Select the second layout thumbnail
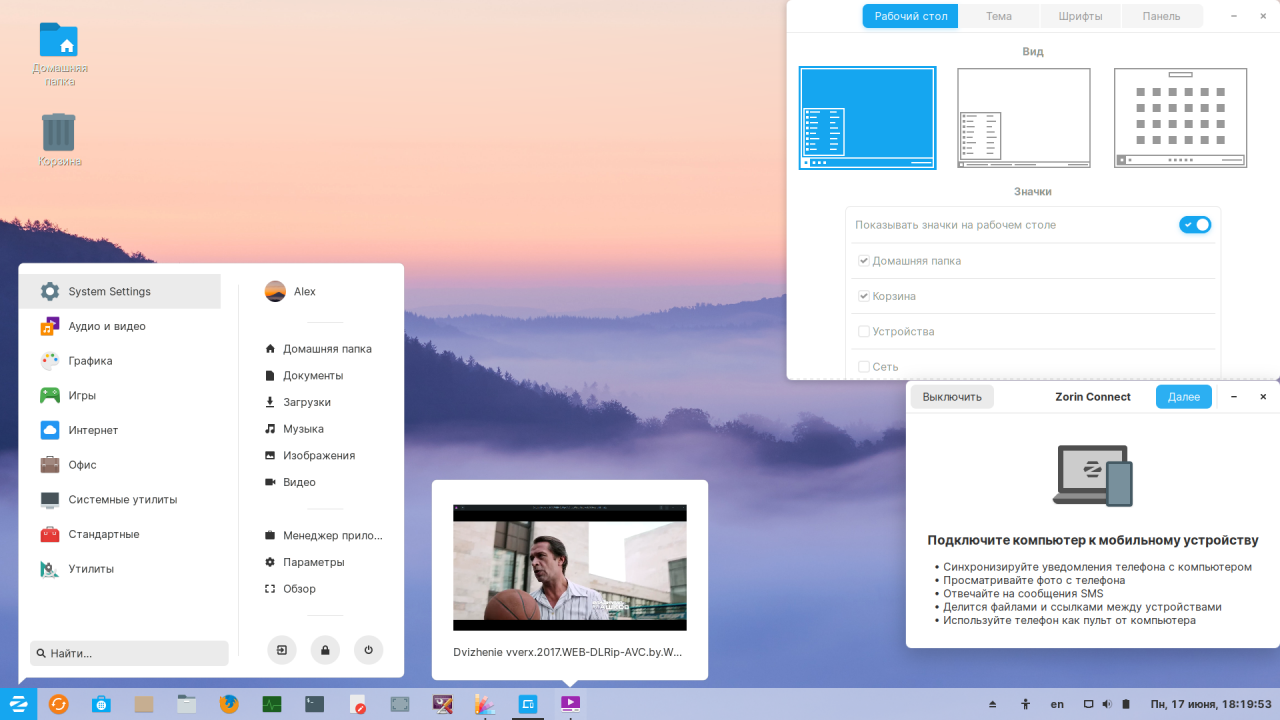Screen dimensions: 1280x720 pyautogui.click(x=1024, y=118)
